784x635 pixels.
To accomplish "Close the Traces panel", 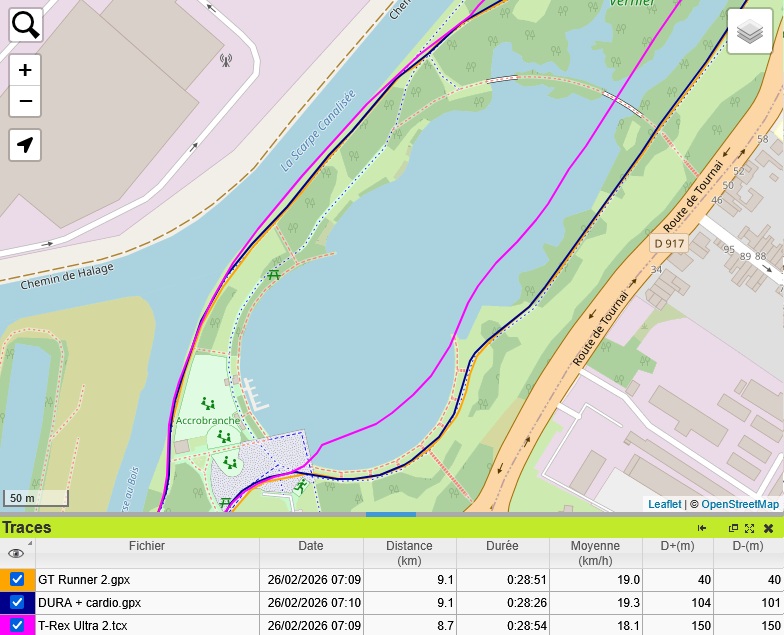I will (x=768, y=528).
